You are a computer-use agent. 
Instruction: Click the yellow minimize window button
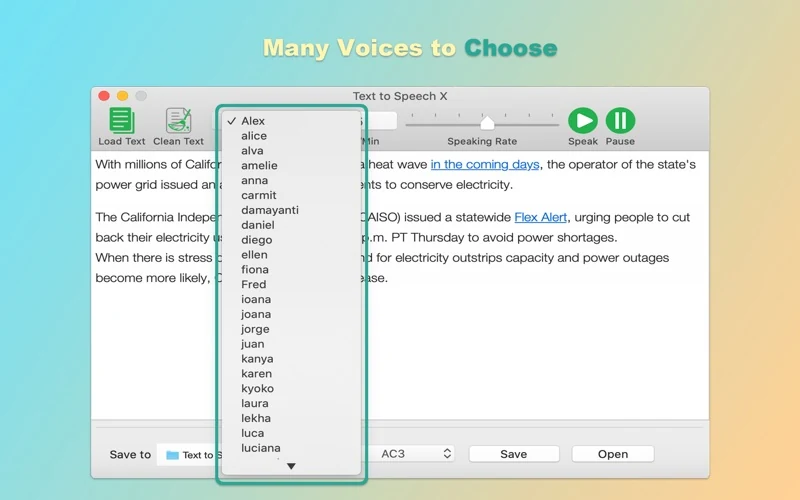[x=122, y=96]
